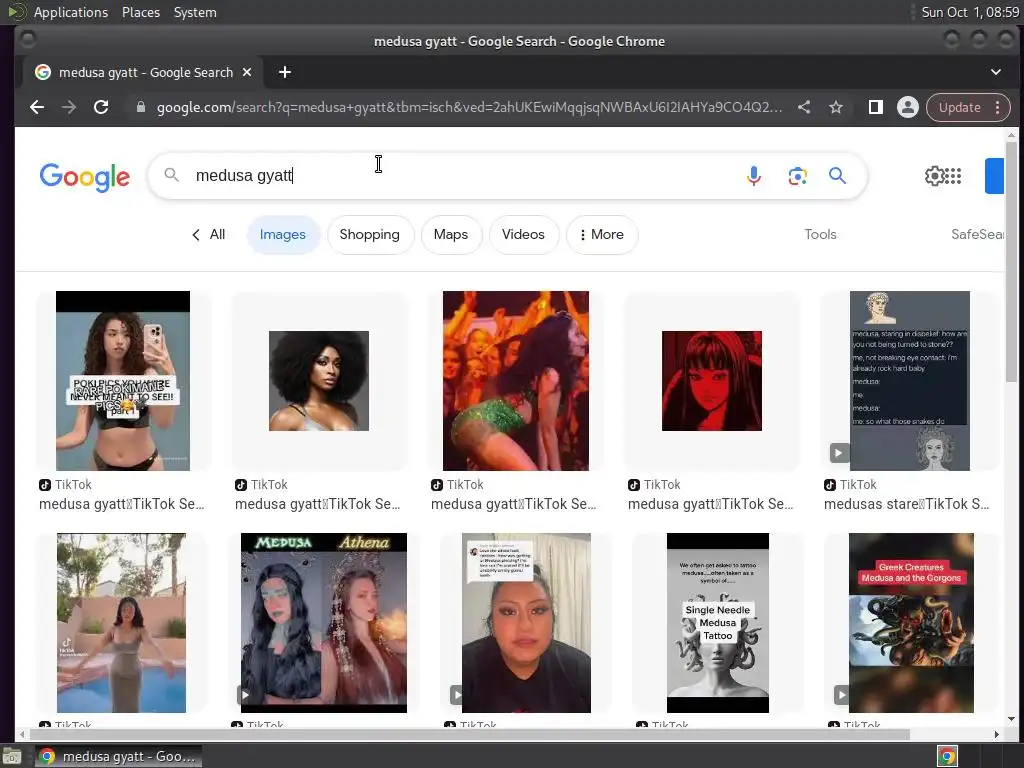1024x768 pixels.
Task: Start voice search with the microphone icon
Action: pos(754,176)
